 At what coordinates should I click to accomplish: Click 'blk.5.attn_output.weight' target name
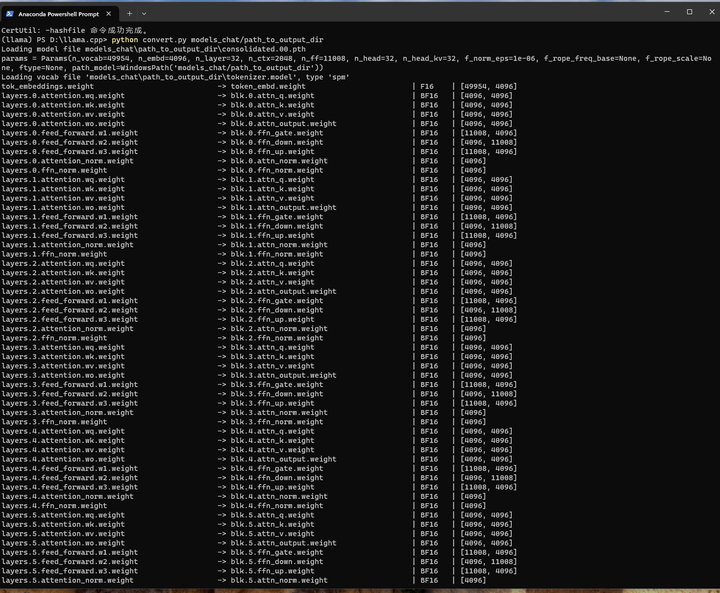pyautogui.click(x=283, y=543)
